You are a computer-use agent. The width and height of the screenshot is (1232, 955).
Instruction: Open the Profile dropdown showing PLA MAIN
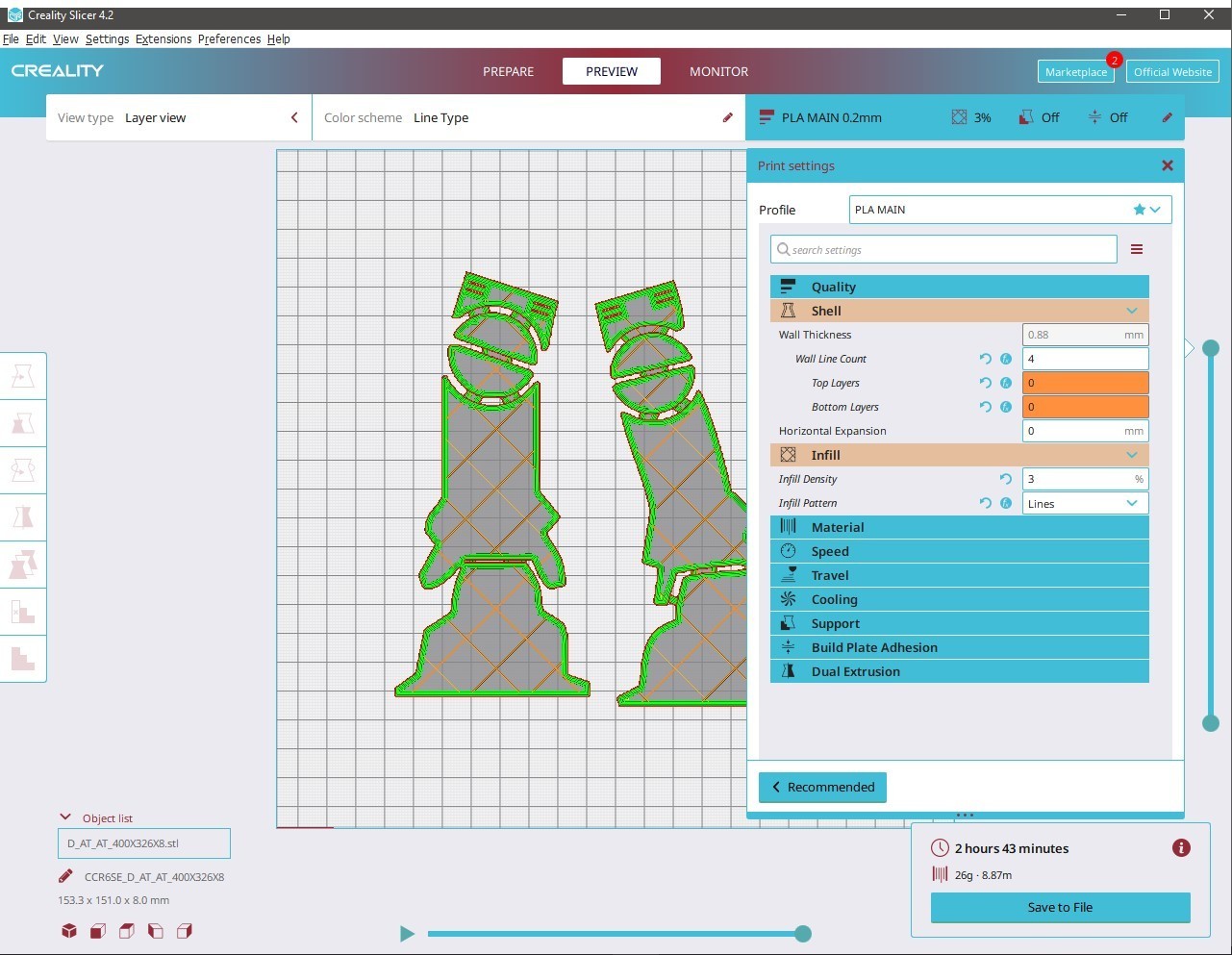(x=1011, y=210)
